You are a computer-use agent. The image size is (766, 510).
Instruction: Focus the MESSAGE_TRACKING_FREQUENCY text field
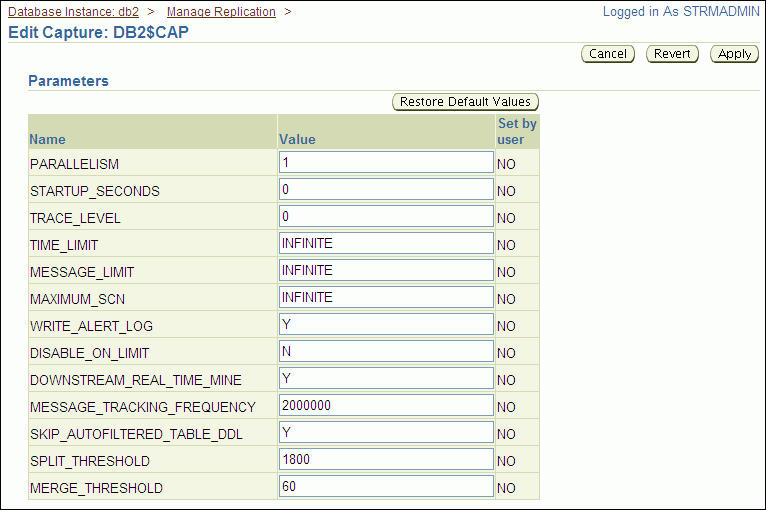tap(386, 405)
